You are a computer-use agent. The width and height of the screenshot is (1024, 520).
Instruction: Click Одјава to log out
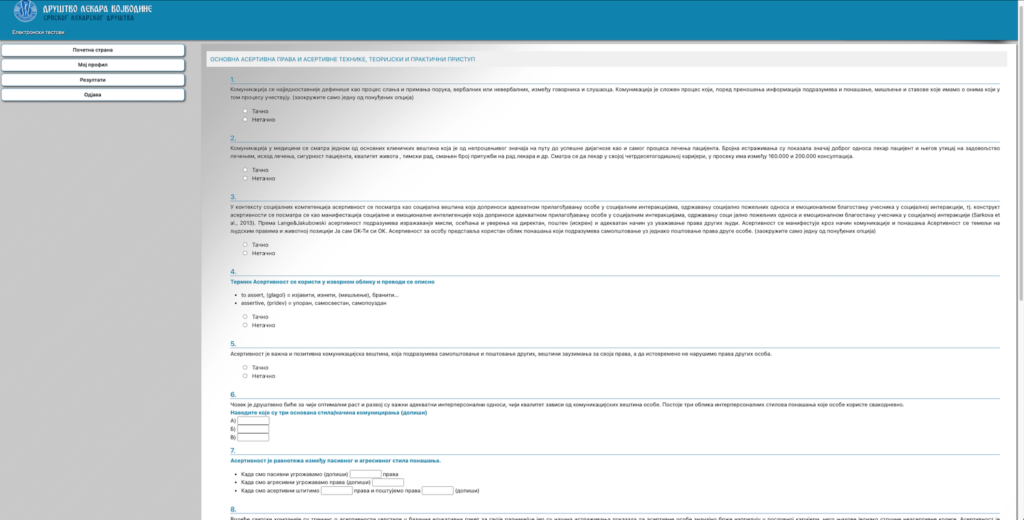(x=93, y=95)
